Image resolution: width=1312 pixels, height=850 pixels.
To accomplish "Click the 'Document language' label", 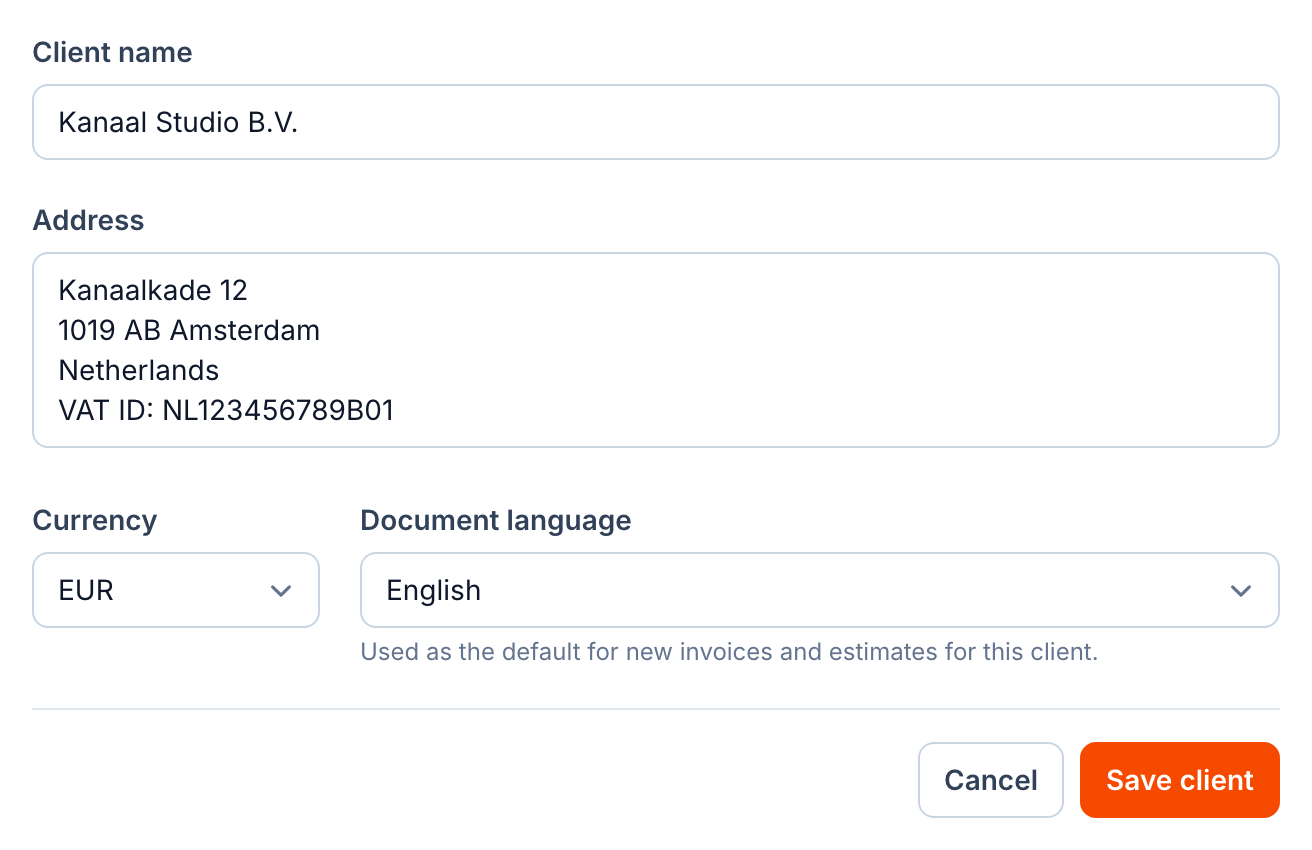I will click(x=496, y=521).
